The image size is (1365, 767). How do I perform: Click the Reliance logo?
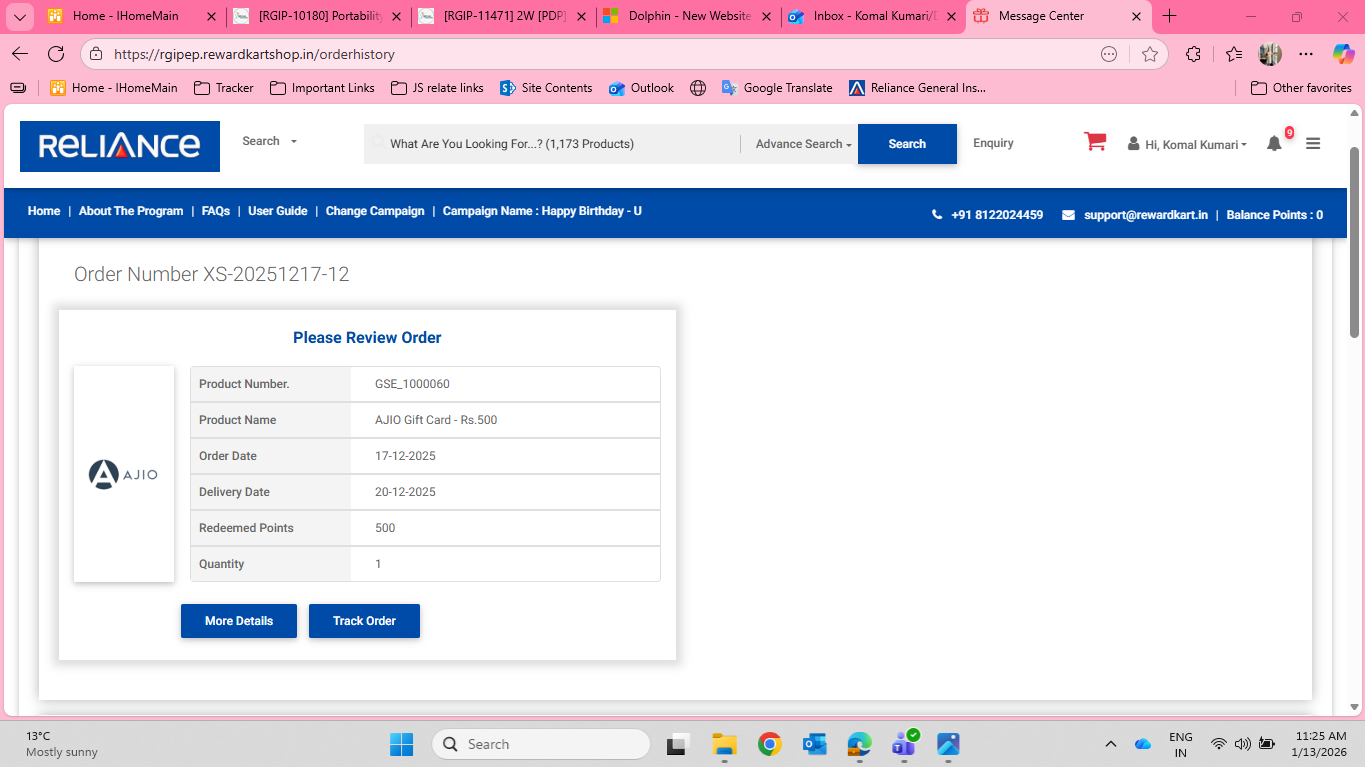pyautogui.click(x=120, y=146)
